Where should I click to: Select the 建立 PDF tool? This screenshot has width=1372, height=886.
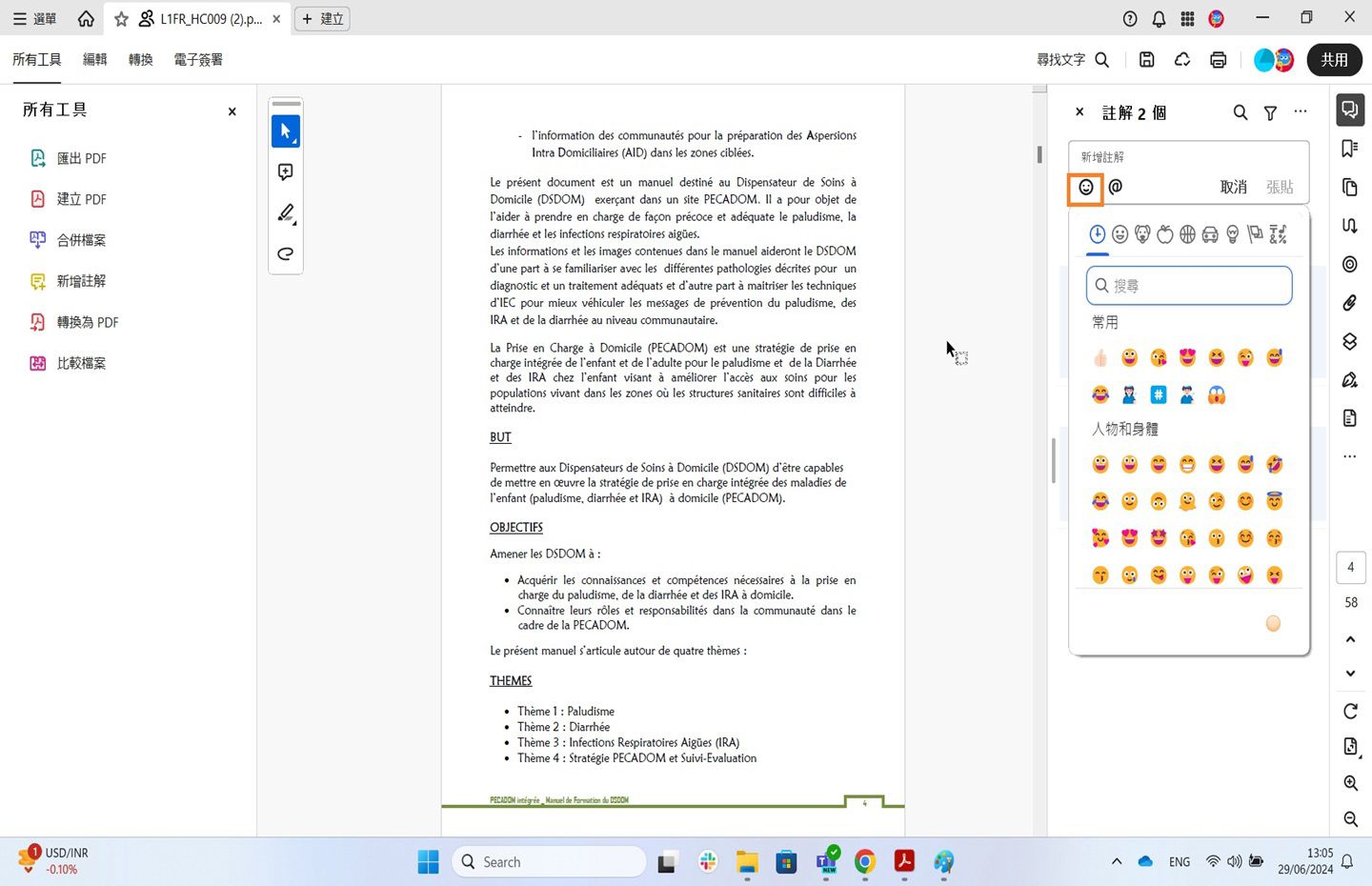tap(69, 199)
